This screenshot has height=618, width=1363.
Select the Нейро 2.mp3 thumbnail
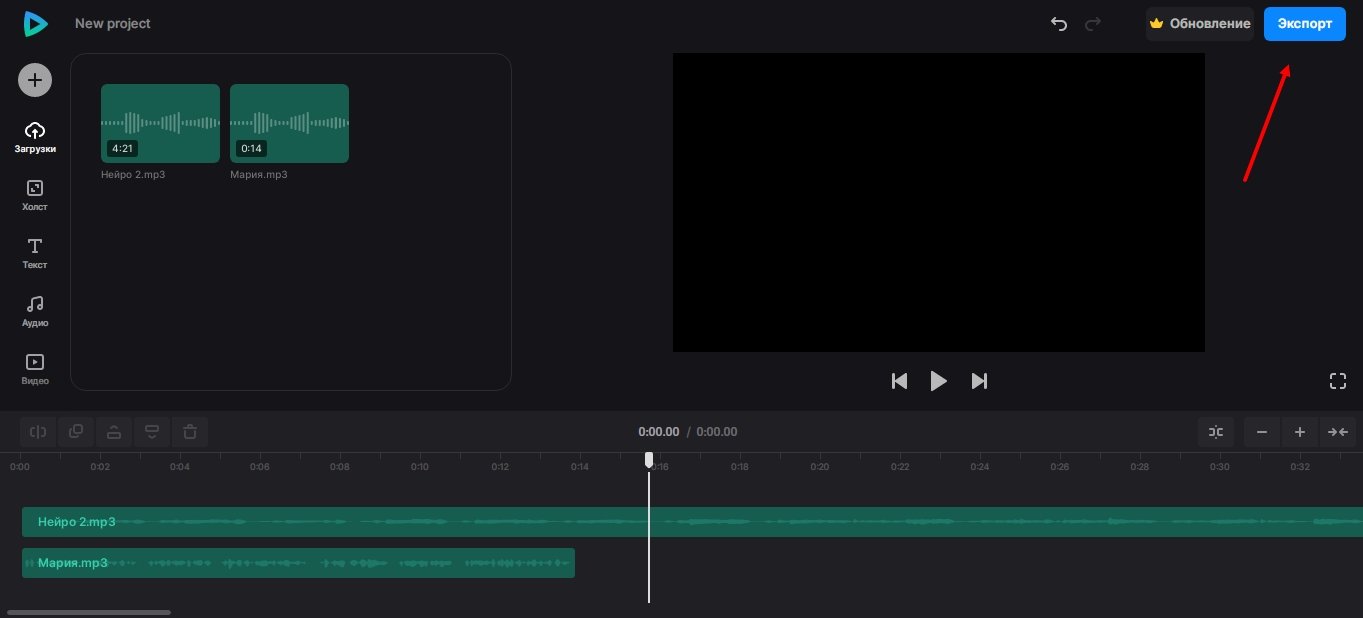(x=160, y=123)
